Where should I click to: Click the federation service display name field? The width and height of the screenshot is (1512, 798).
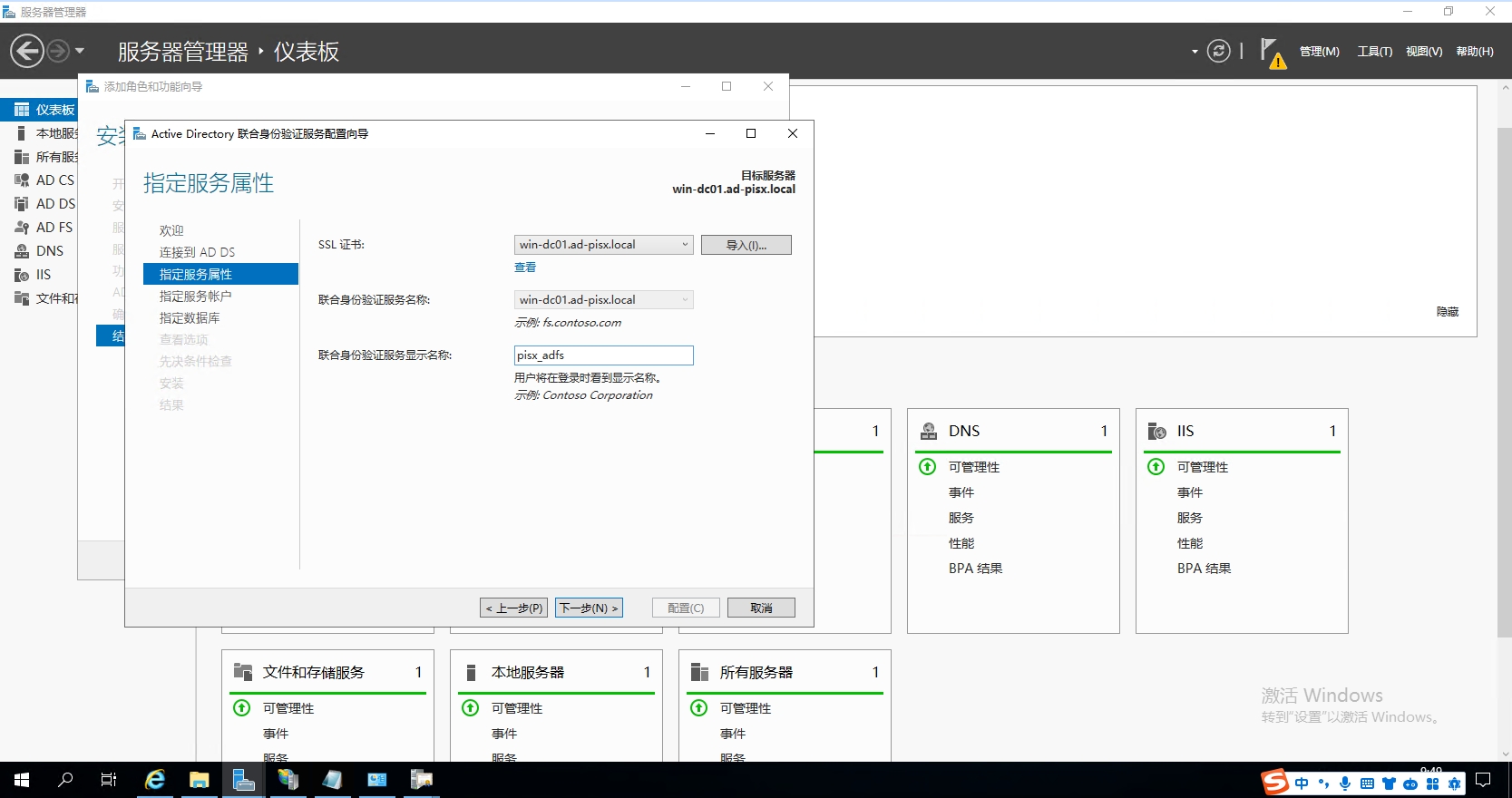(603, 355)
